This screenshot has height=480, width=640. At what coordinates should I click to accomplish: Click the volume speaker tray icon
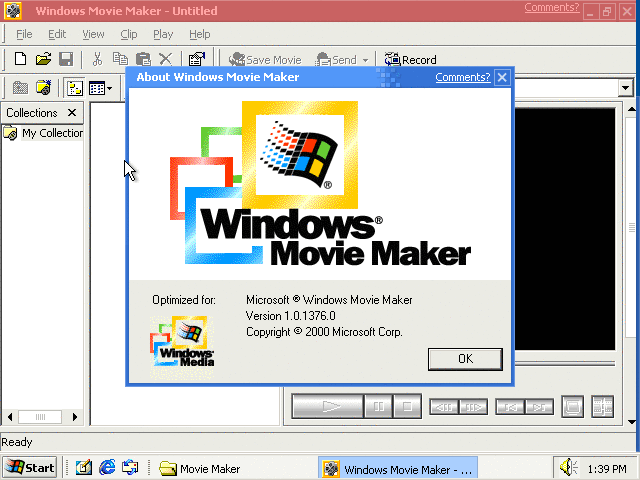pos(568,468)
